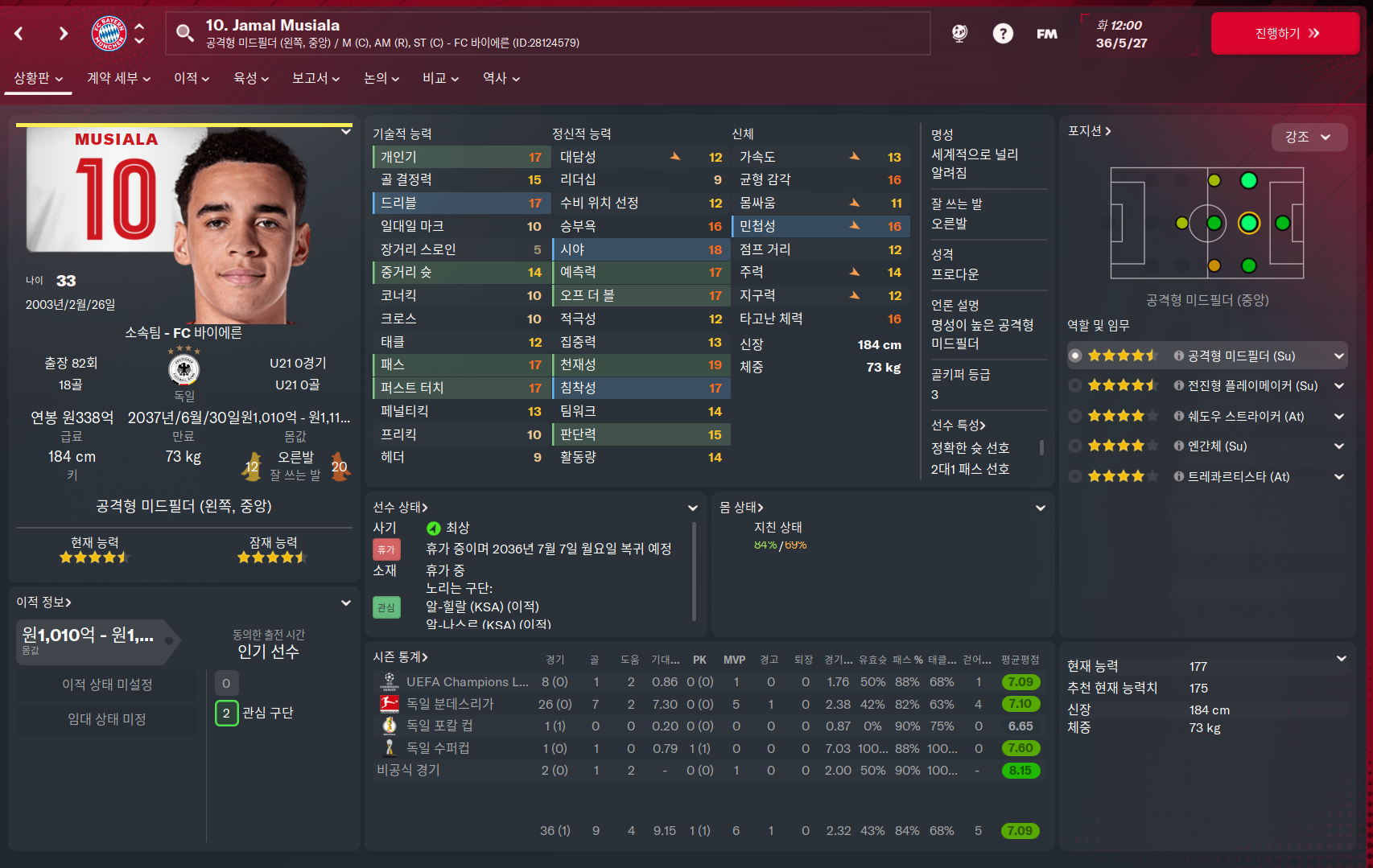Click the 진행하기 continue button
Image resolution: width=1373 pixels, height=868 pixels.
click(1285, 33)
